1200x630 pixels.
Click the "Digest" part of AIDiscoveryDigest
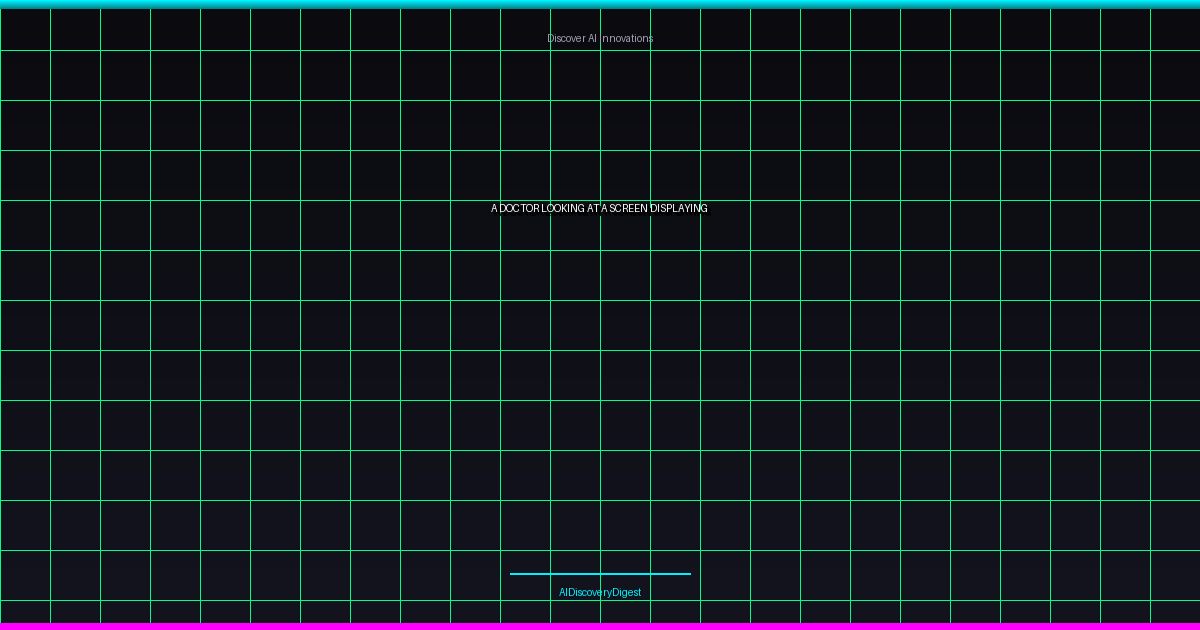coord(627,592)
